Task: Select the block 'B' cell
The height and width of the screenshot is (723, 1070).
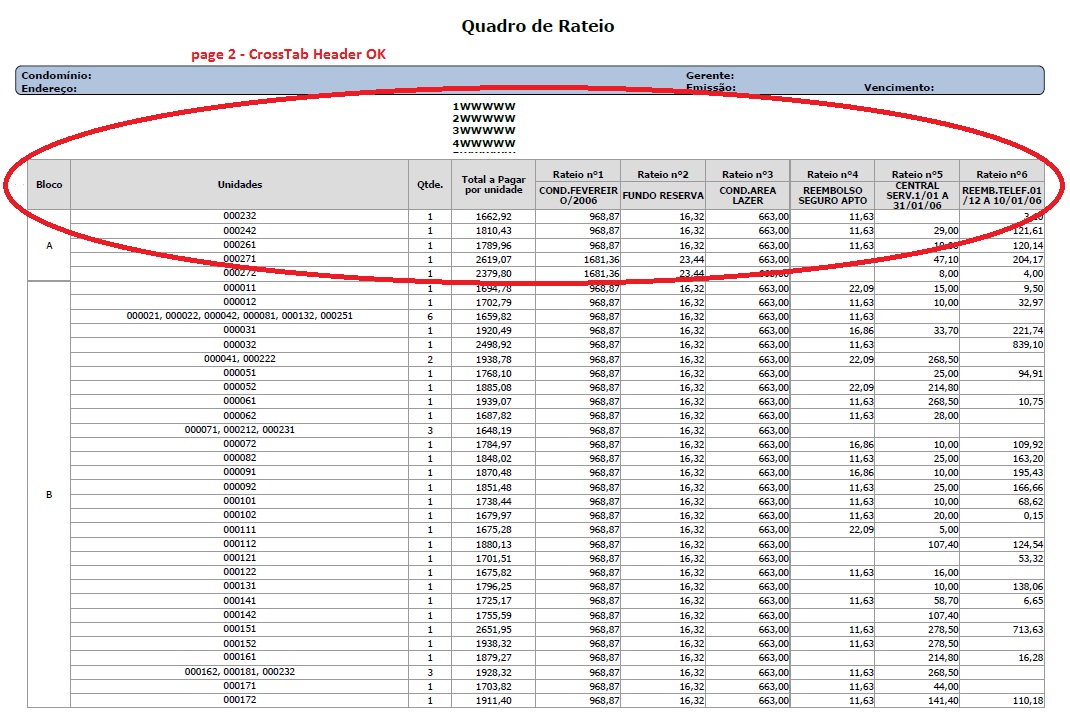Action: tap(49, 494)
